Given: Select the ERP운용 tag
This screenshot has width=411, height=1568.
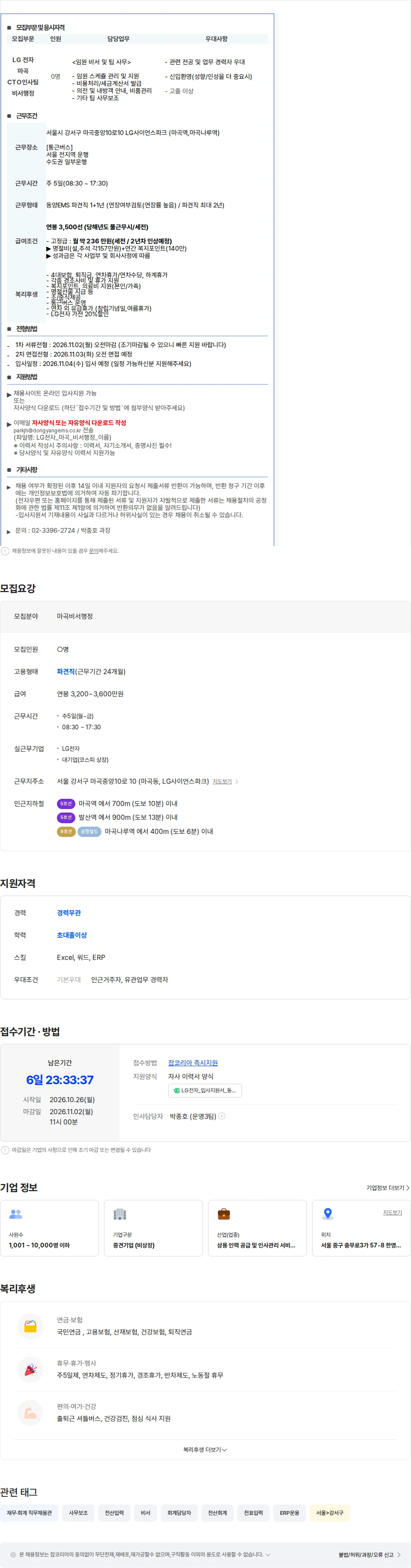Looking at the screenshot, I should [x=289, y=1513].
